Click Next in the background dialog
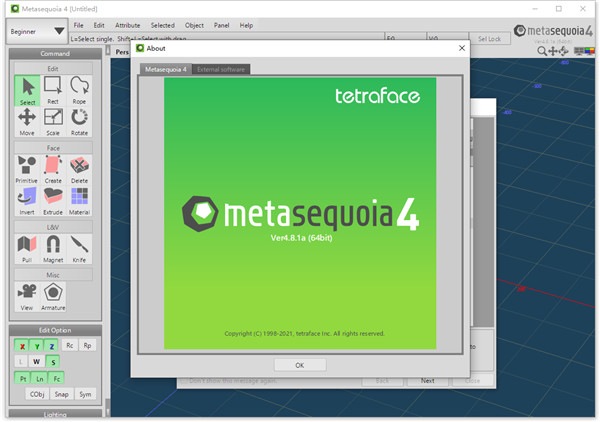This screenshot has height=422, width=600. tap(427, 381)
